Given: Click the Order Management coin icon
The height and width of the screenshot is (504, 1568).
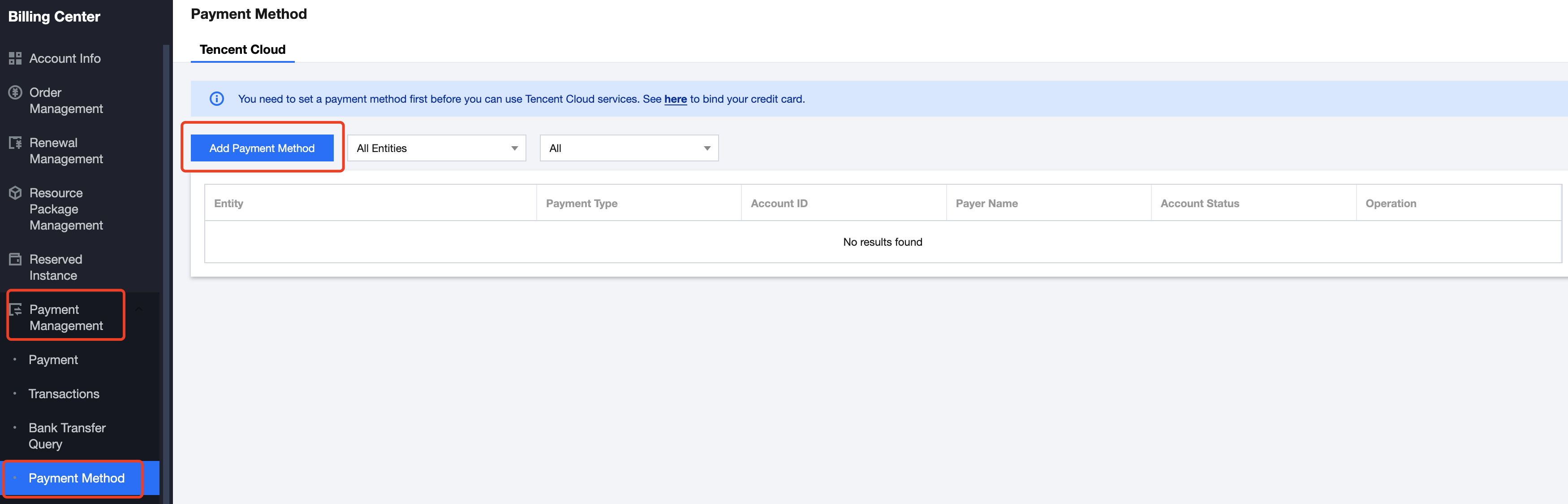Looking at the screenshot, I should click(x=15, y=93).
